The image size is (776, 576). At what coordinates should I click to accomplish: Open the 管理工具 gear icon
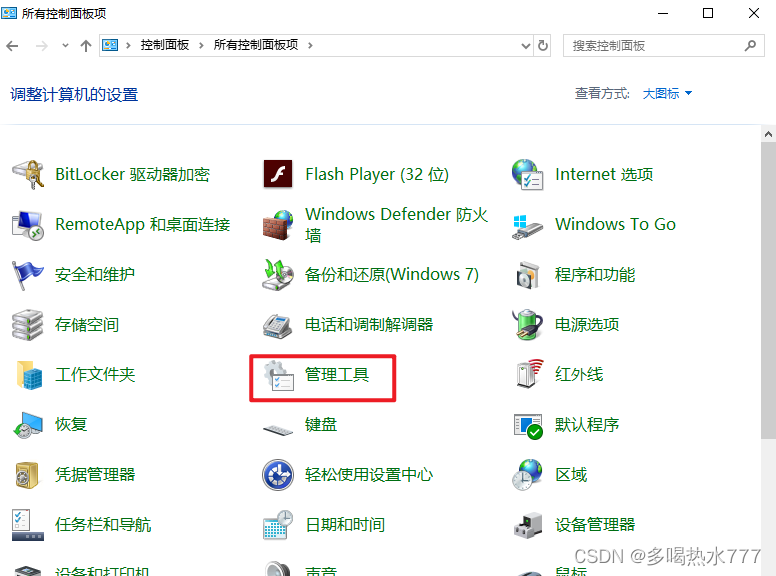tap(279, 376)
